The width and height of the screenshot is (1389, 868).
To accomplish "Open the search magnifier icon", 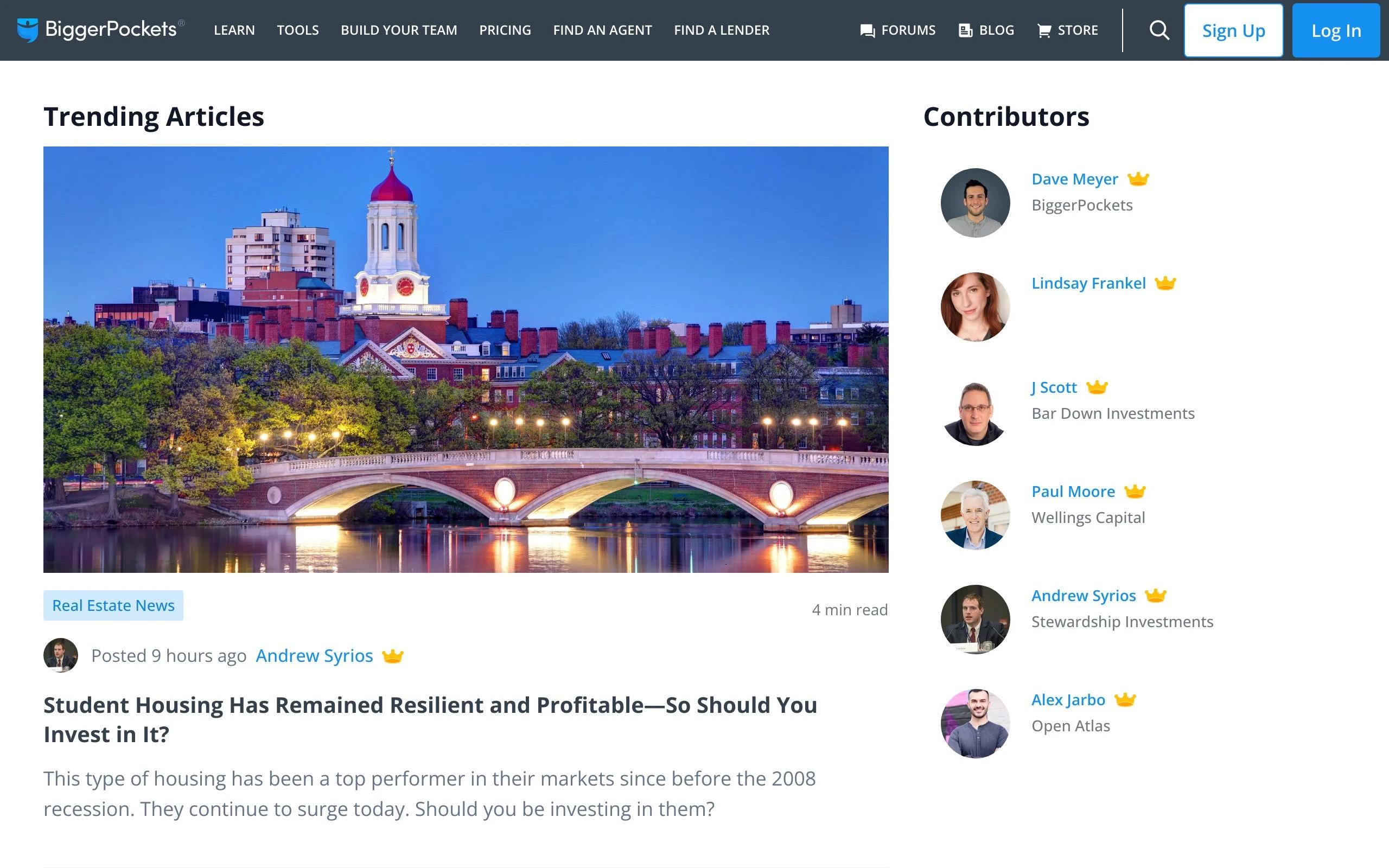I will (x=1159, y=30).
